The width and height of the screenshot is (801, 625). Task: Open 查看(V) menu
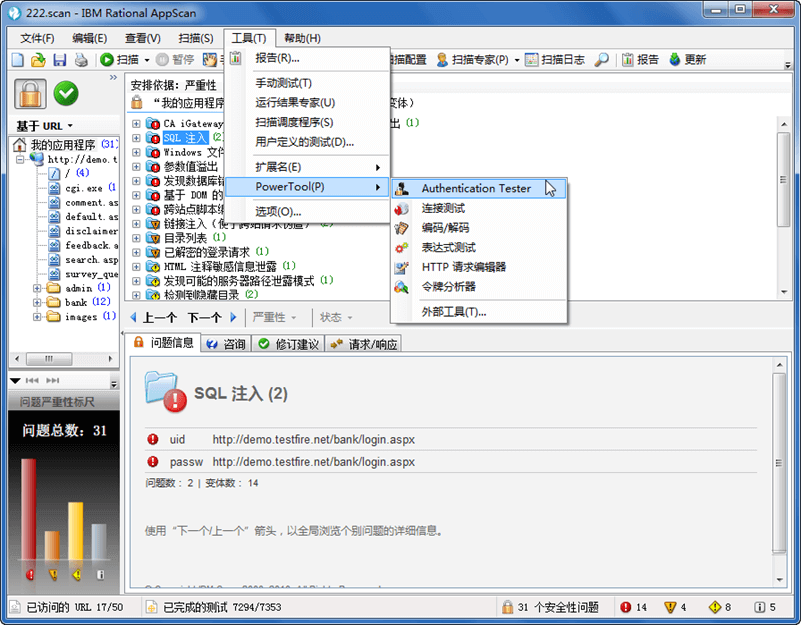tap(143, 38)
